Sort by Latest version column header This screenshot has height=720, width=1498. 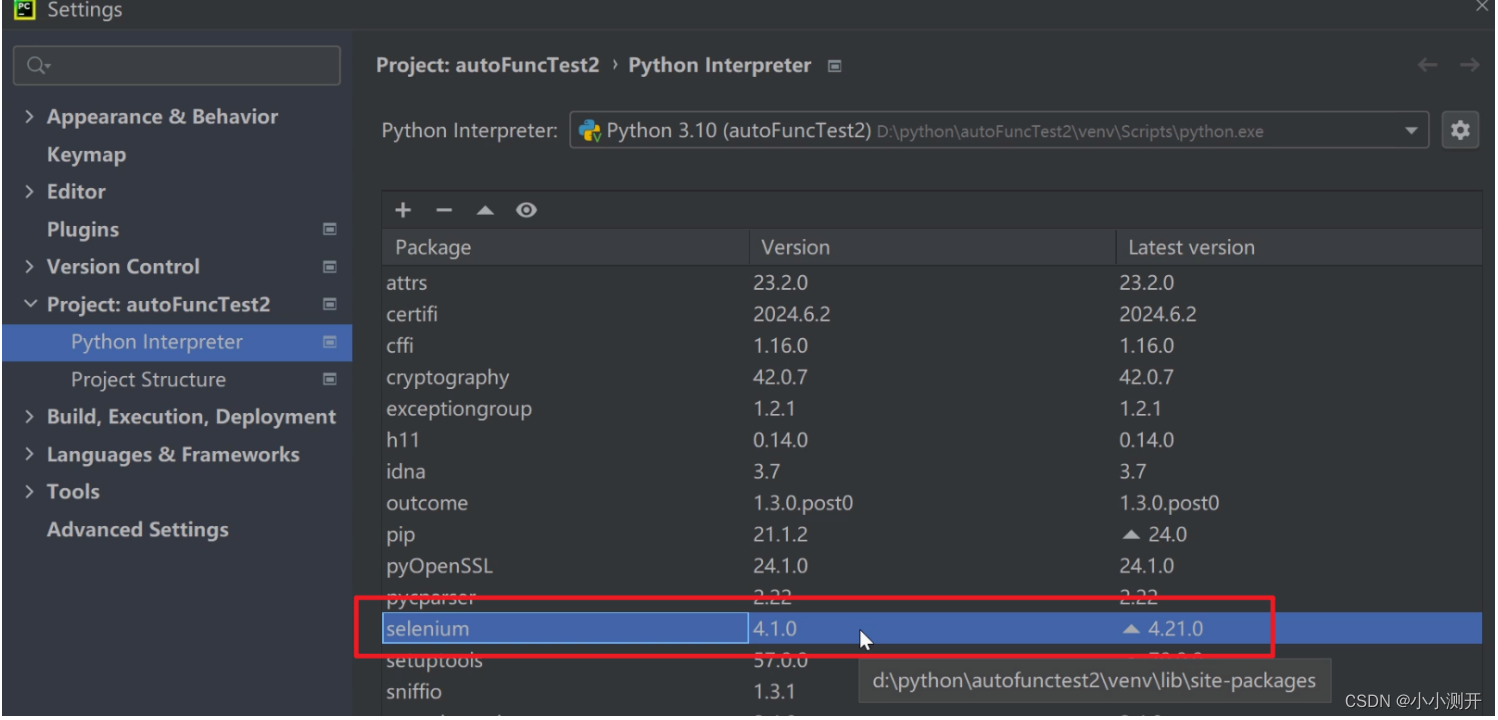tap(1299, 247)
